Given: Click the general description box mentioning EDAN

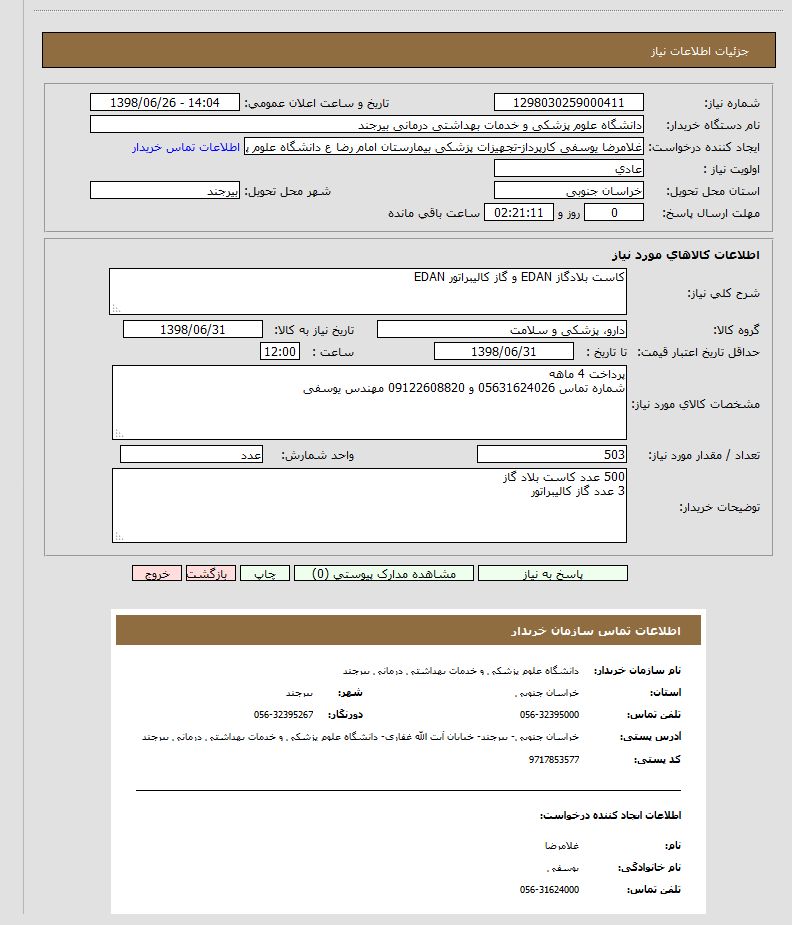Looking at the screenshot, I should (367, 291).
